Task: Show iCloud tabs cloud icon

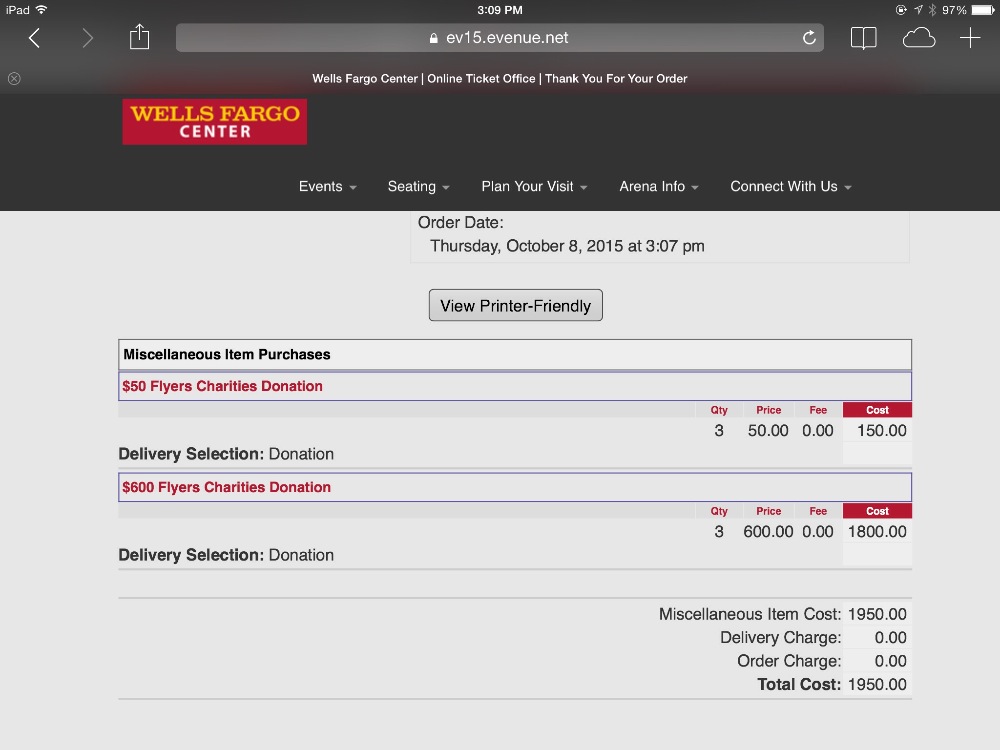Action: point(918,38)
